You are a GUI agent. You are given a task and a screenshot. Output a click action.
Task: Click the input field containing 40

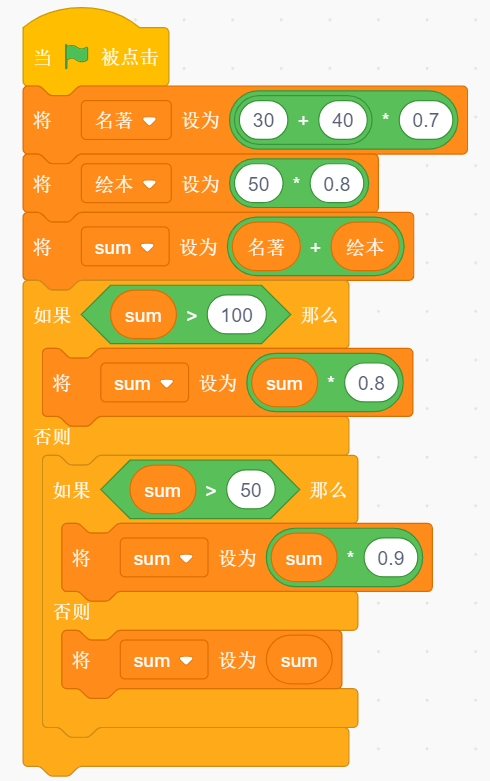[343, 120]
